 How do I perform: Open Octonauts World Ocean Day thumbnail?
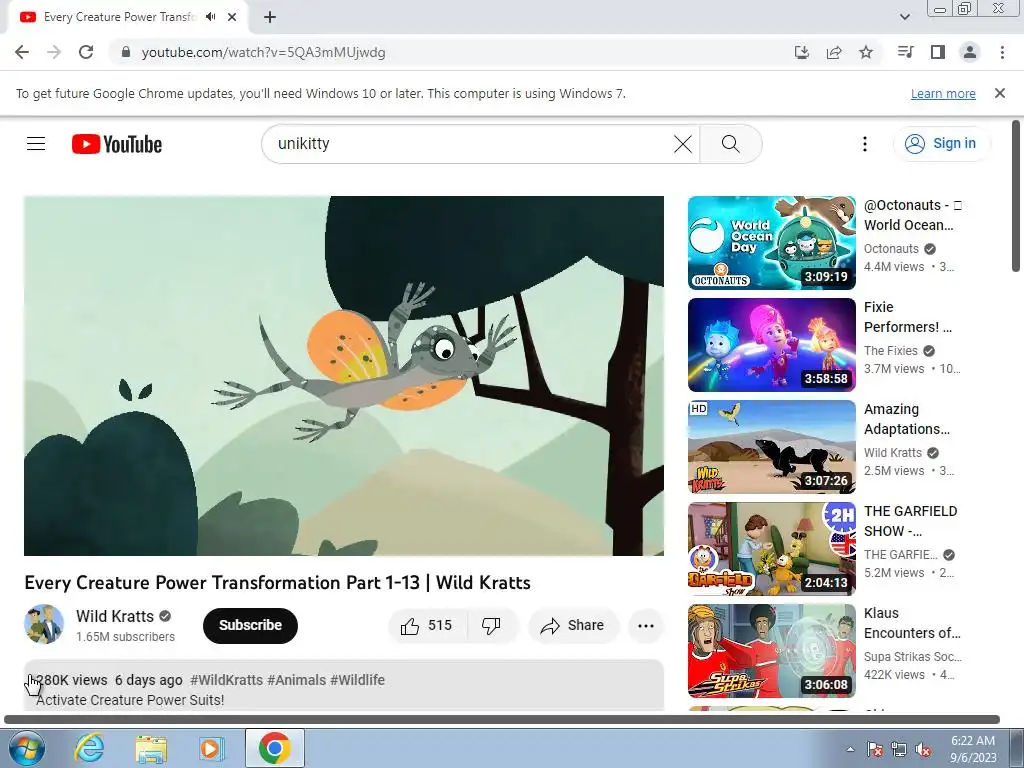point(771,243)
